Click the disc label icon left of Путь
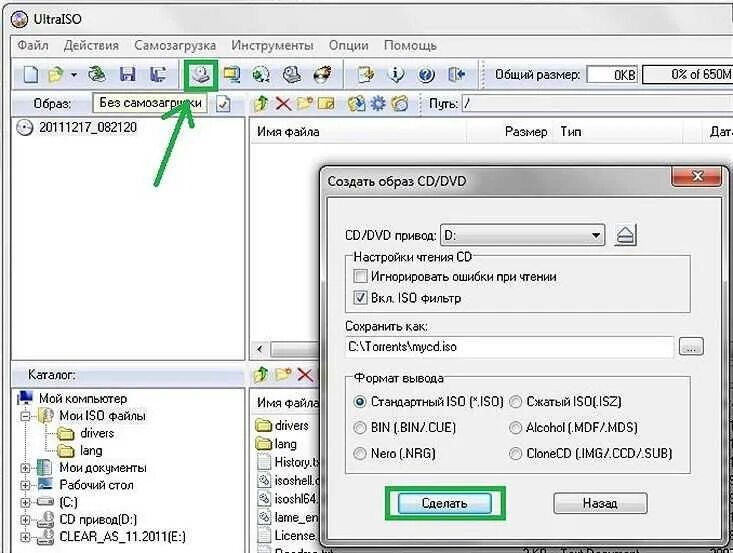This screenshot has height=553, width=733. (399, 103)
